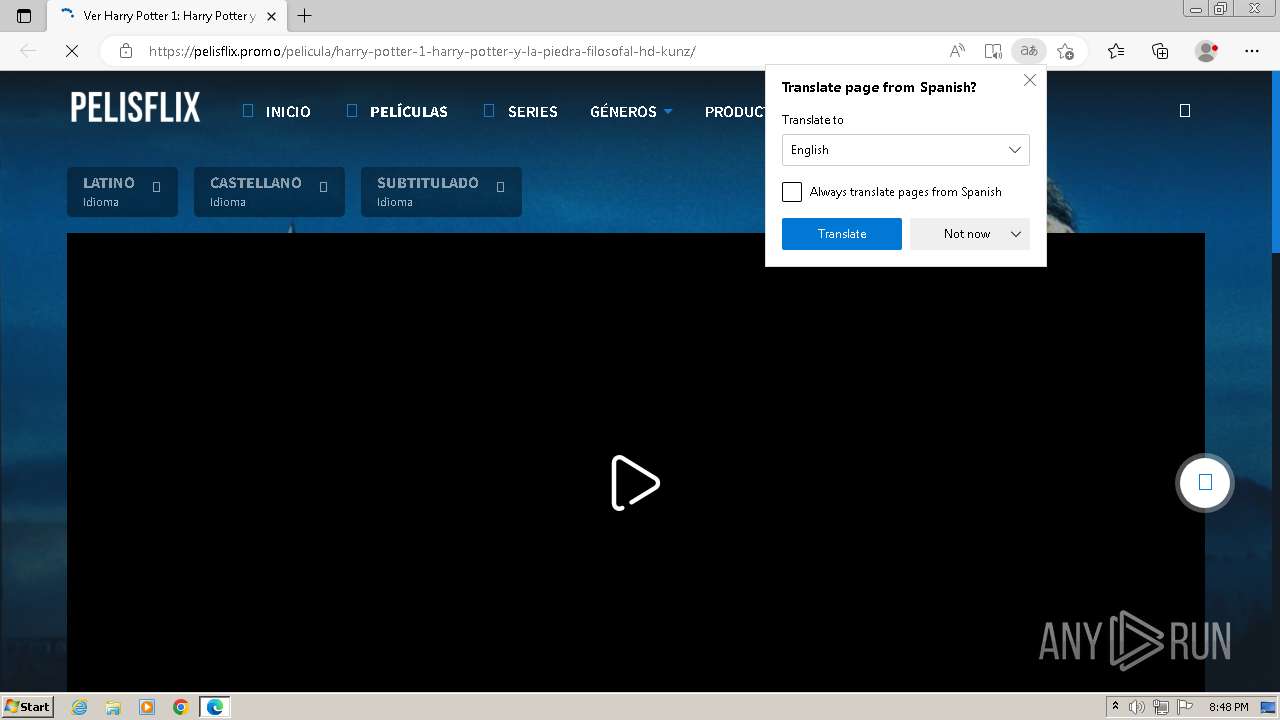Open Action Center flag icon
The height and width of the screenshot is (720, 1280).
pos(1185,707)
